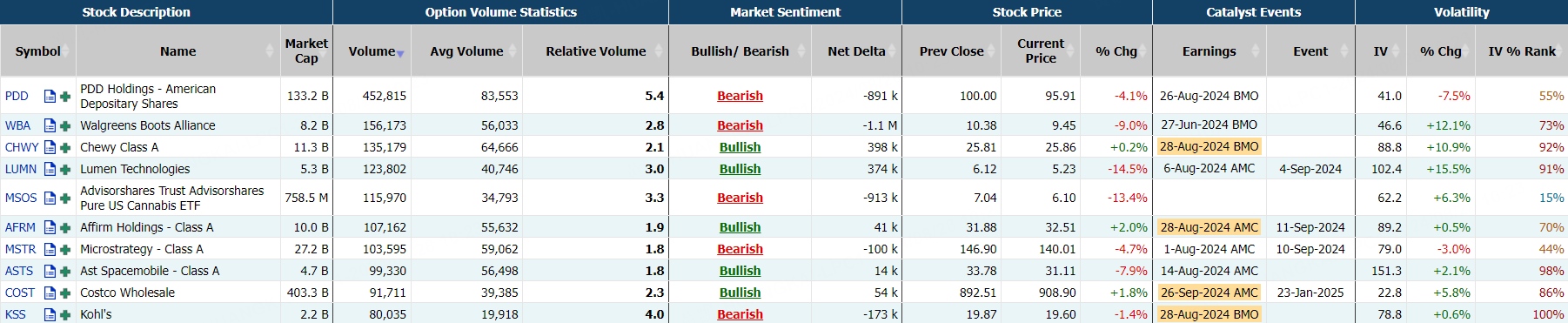This screenshot has height=323, width=1568.
Task: Open the COST symbol link
Action: 20,293
